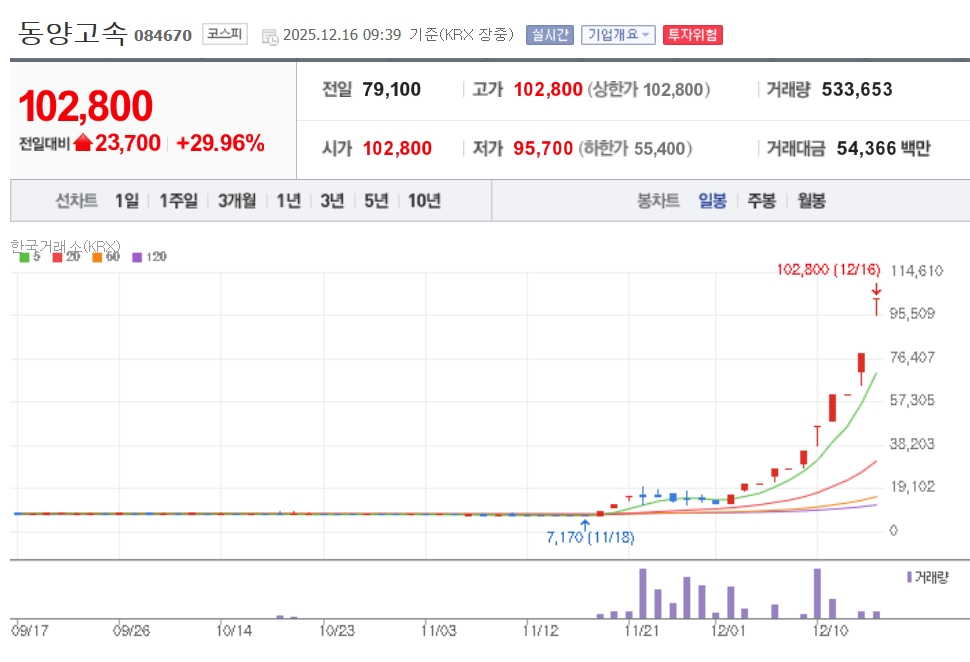Show the 10년 line chart
This screenshot has height=662, width=970.
(x=424, y=200)
